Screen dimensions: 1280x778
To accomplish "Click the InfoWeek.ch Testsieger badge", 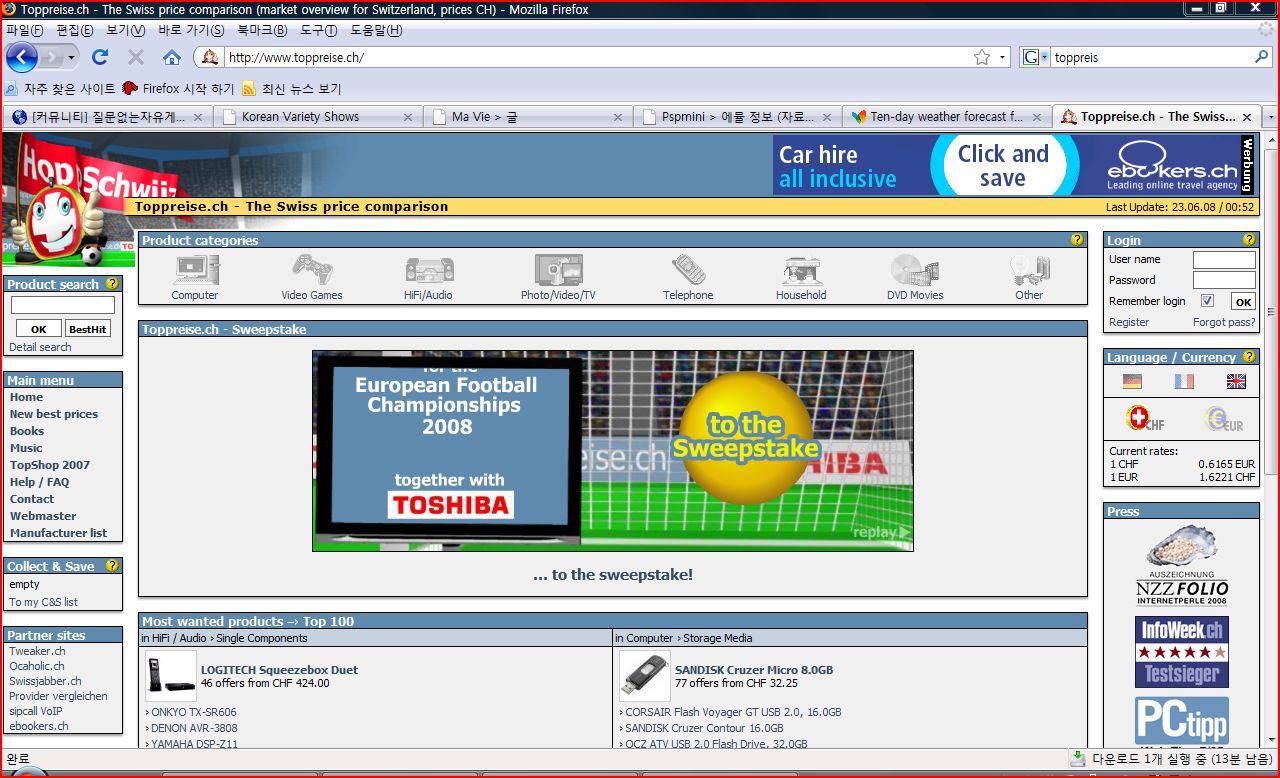I will 1181,651.
